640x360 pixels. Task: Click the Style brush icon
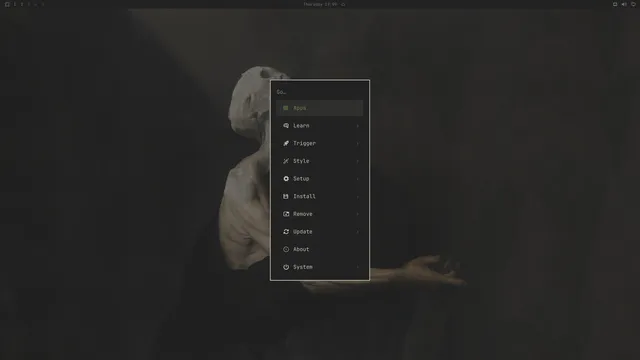(x=286, y=161)
